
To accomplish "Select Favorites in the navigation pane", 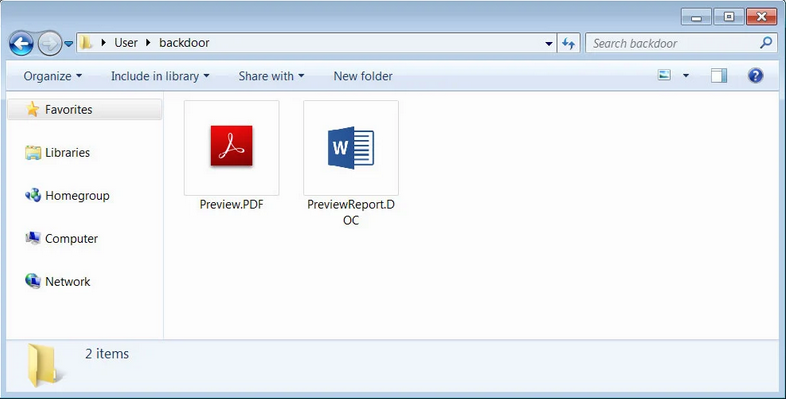I will pos(68,110).
